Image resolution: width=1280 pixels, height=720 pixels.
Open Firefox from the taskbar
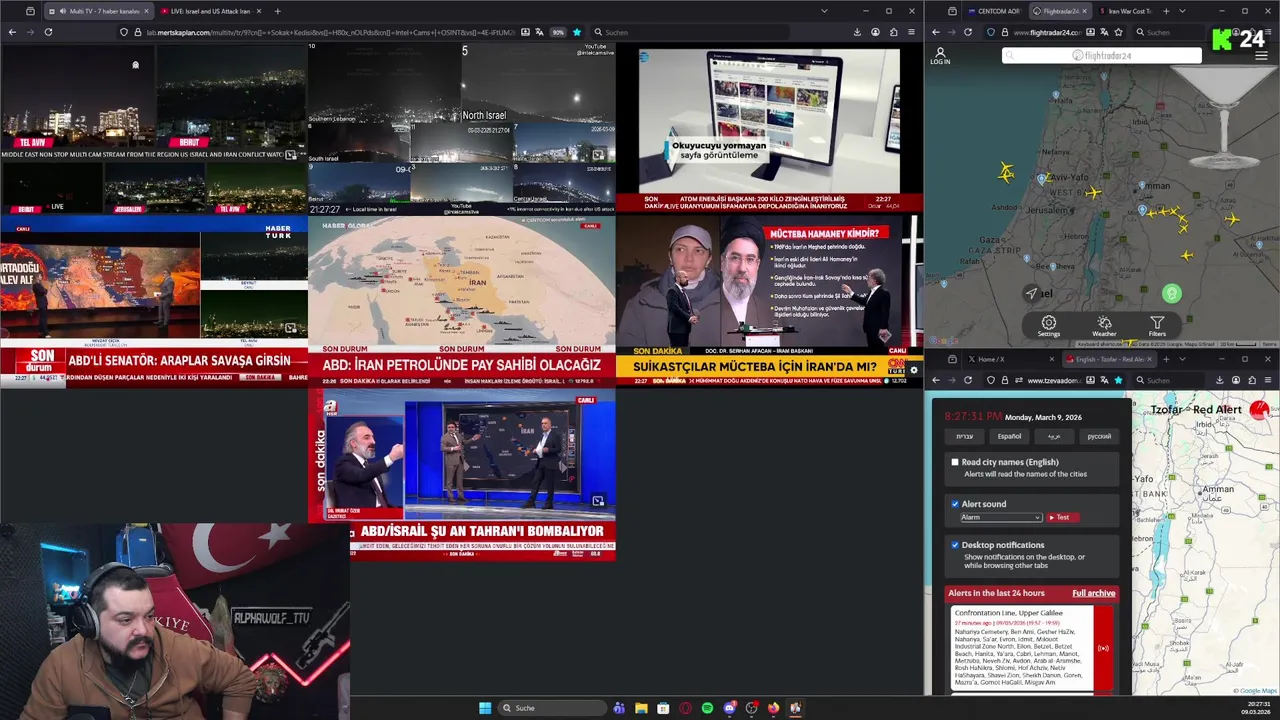(773, 708)
